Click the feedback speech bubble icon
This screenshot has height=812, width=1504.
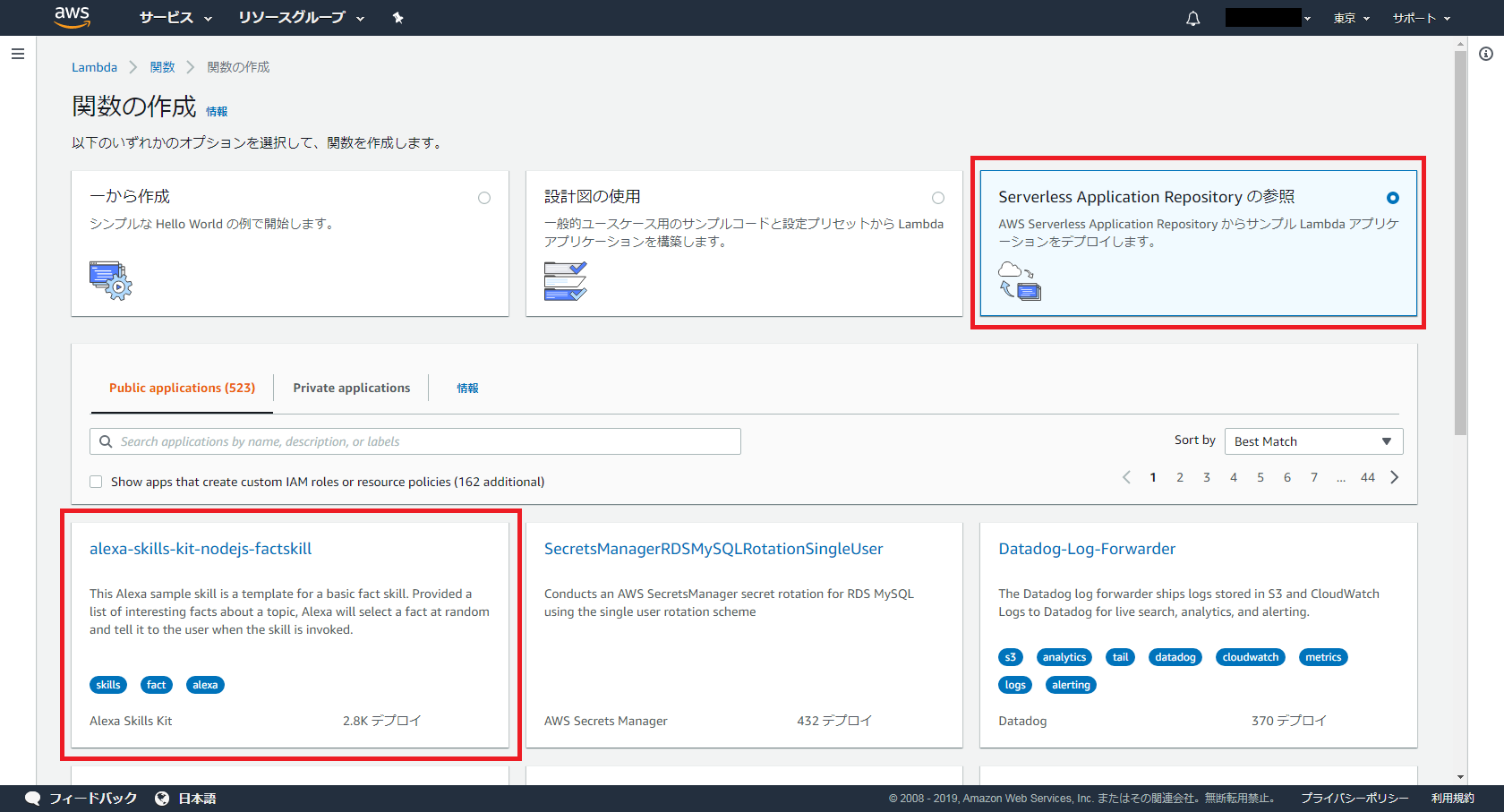[32, 798]
